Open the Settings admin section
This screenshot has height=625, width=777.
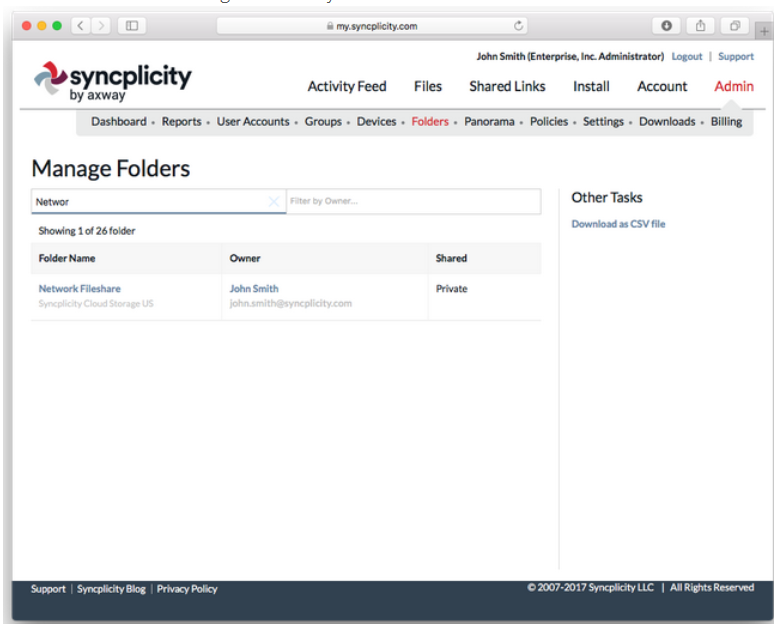coord(603,121)
